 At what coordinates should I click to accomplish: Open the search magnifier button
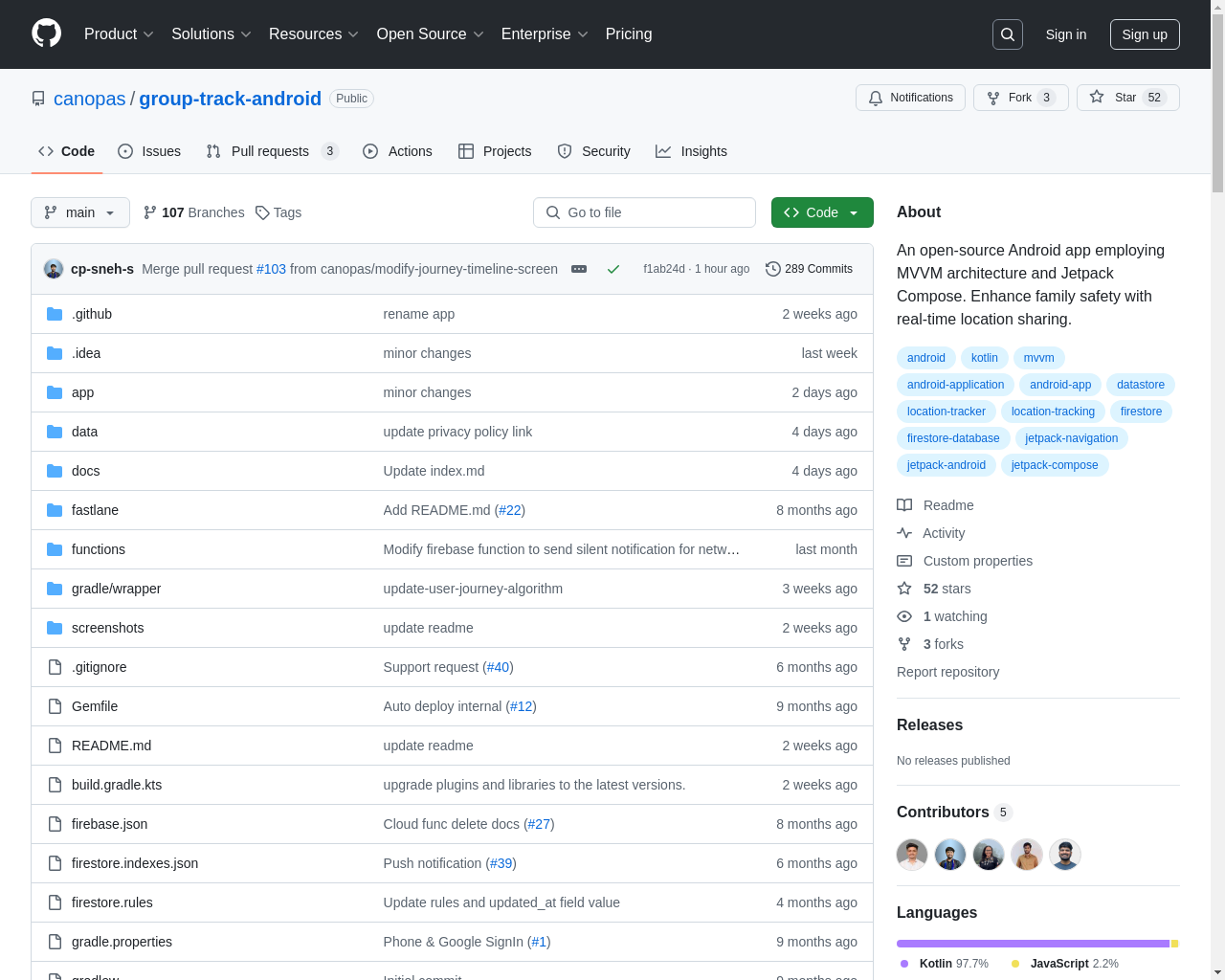point(1008,34)
